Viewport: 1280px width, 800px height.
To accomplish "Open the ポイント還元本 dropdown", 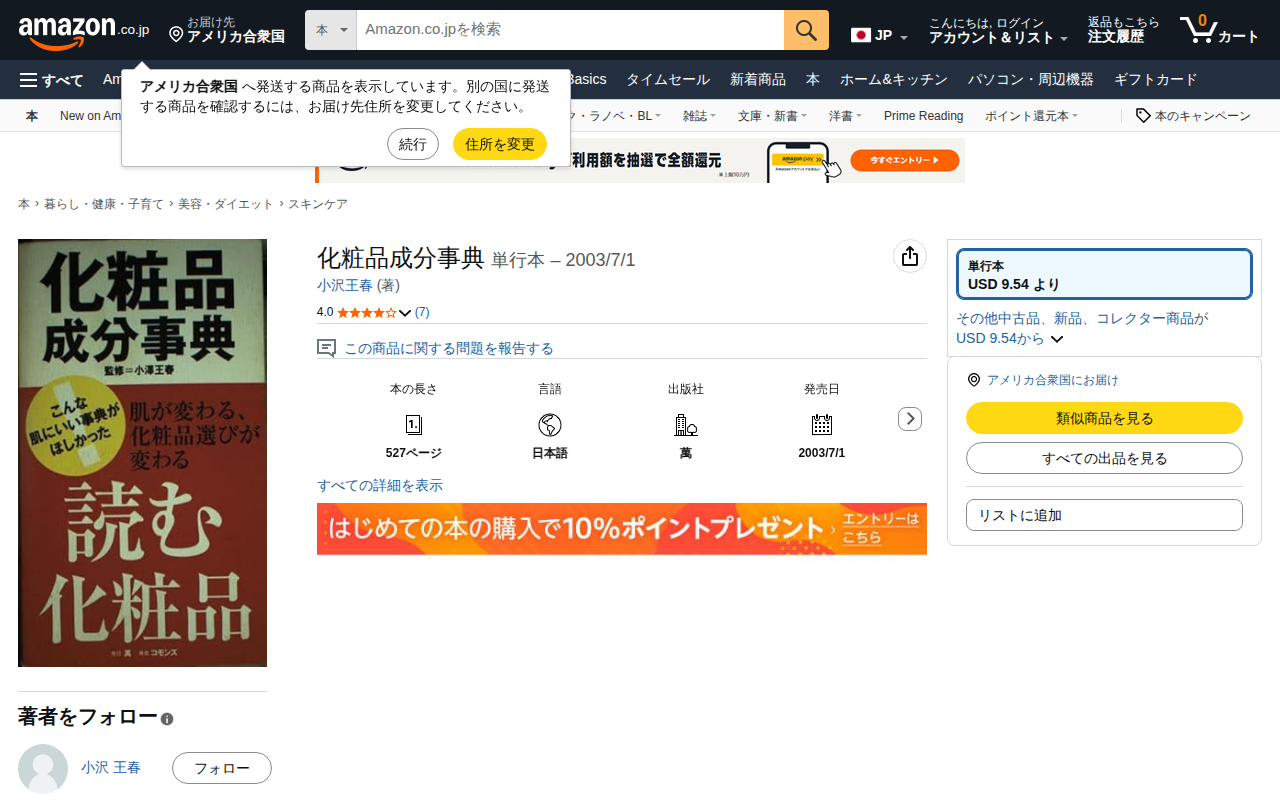I will coord(1031,116).
